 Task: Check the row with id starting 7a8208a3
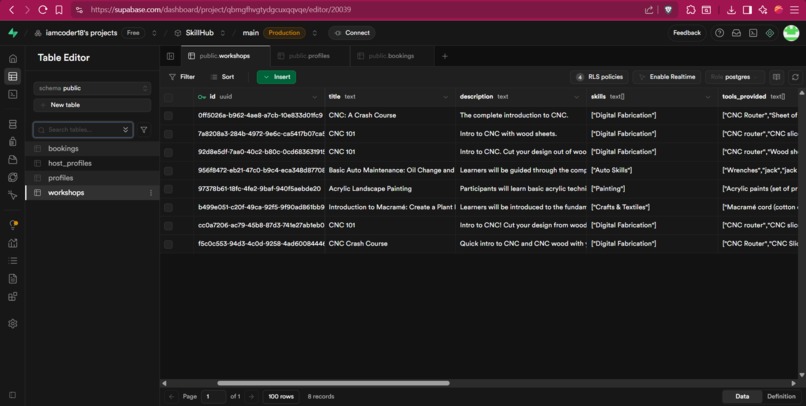coord(168,134)
